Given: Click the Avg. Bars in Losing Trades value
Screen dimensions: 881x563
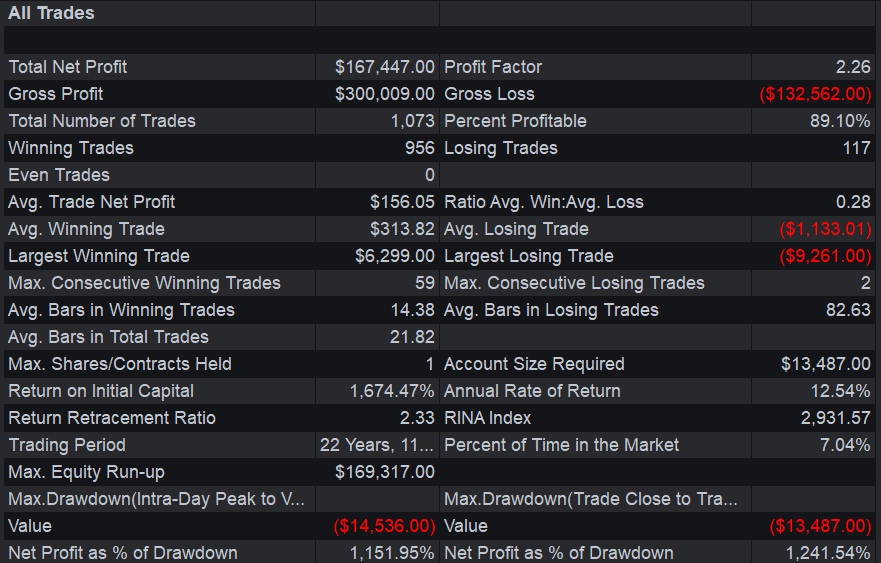Looking at the screenshot, I should (x=848, y=310).
